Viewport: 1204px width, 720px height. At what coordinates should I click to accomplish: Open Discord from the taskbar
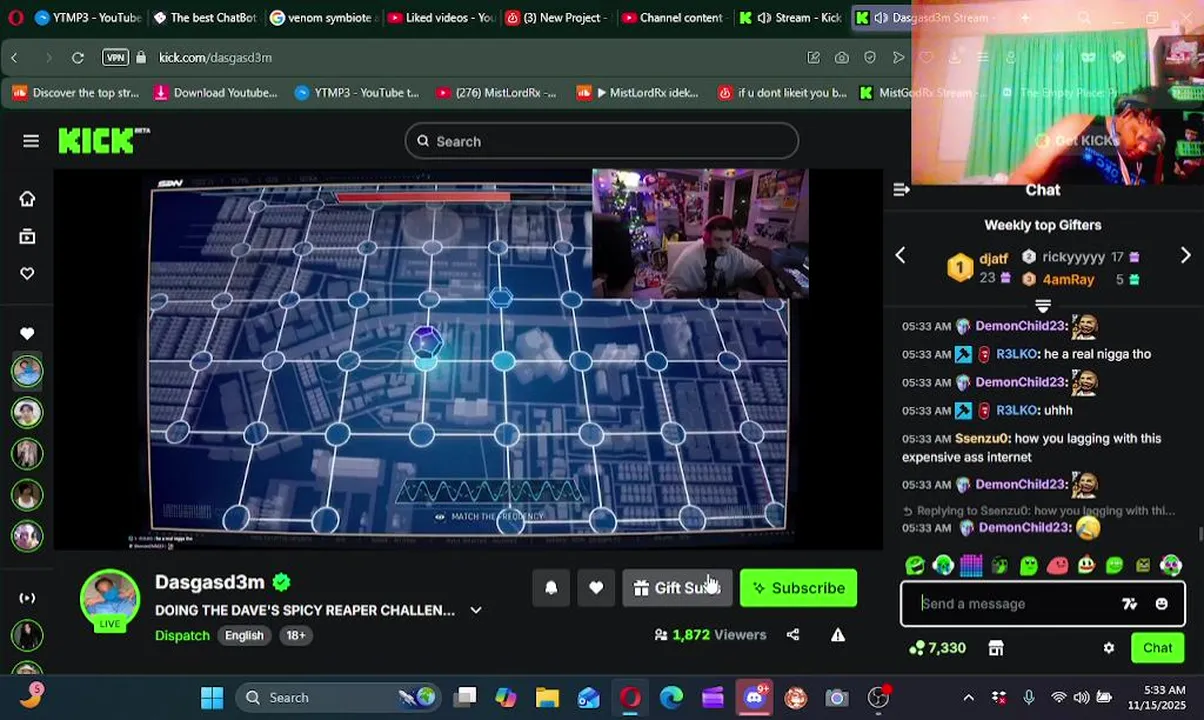tap(755, 697)
